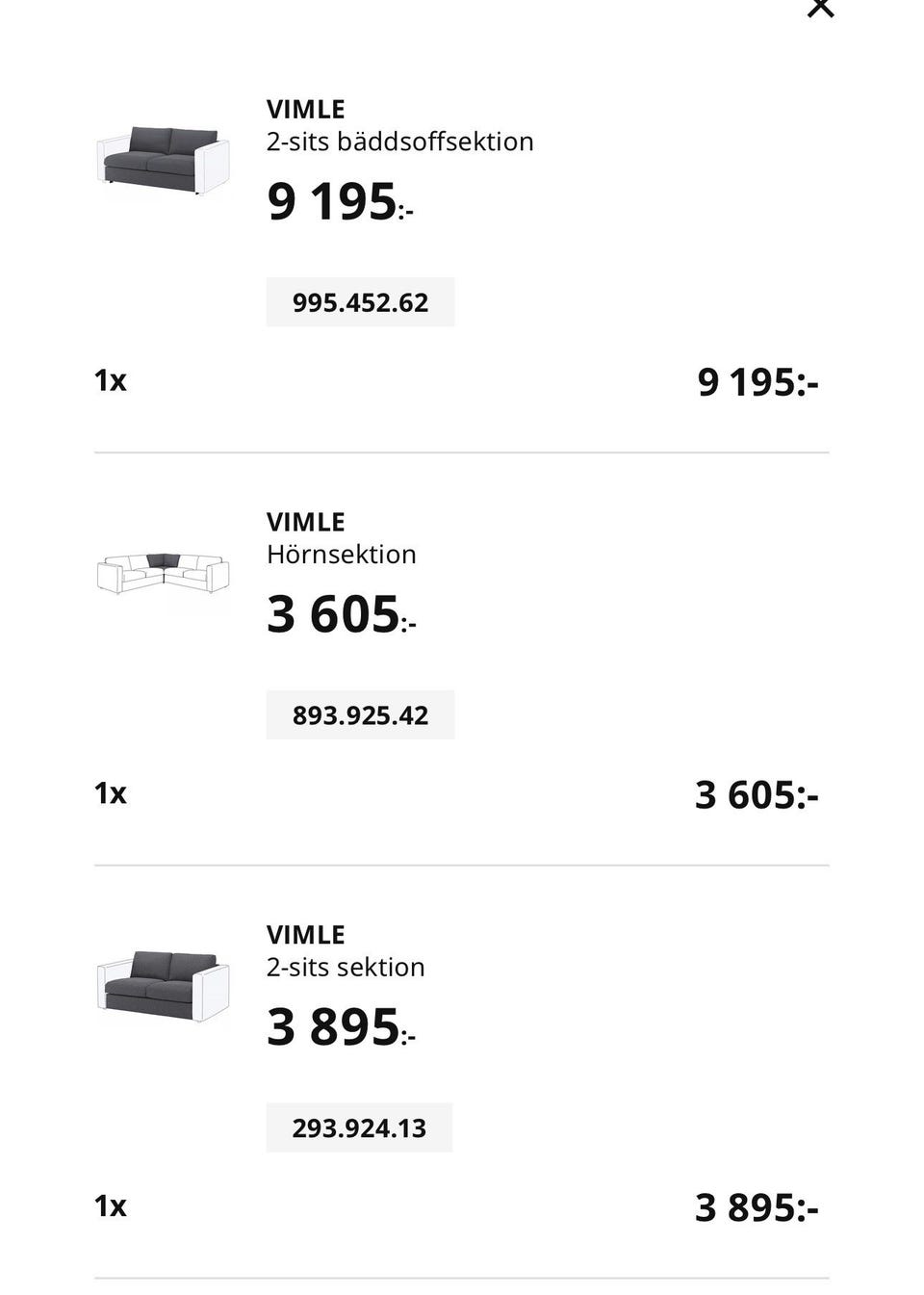
Task: Open the 2-sits bäddsoffsektion product description
Action: pos(399,142)
